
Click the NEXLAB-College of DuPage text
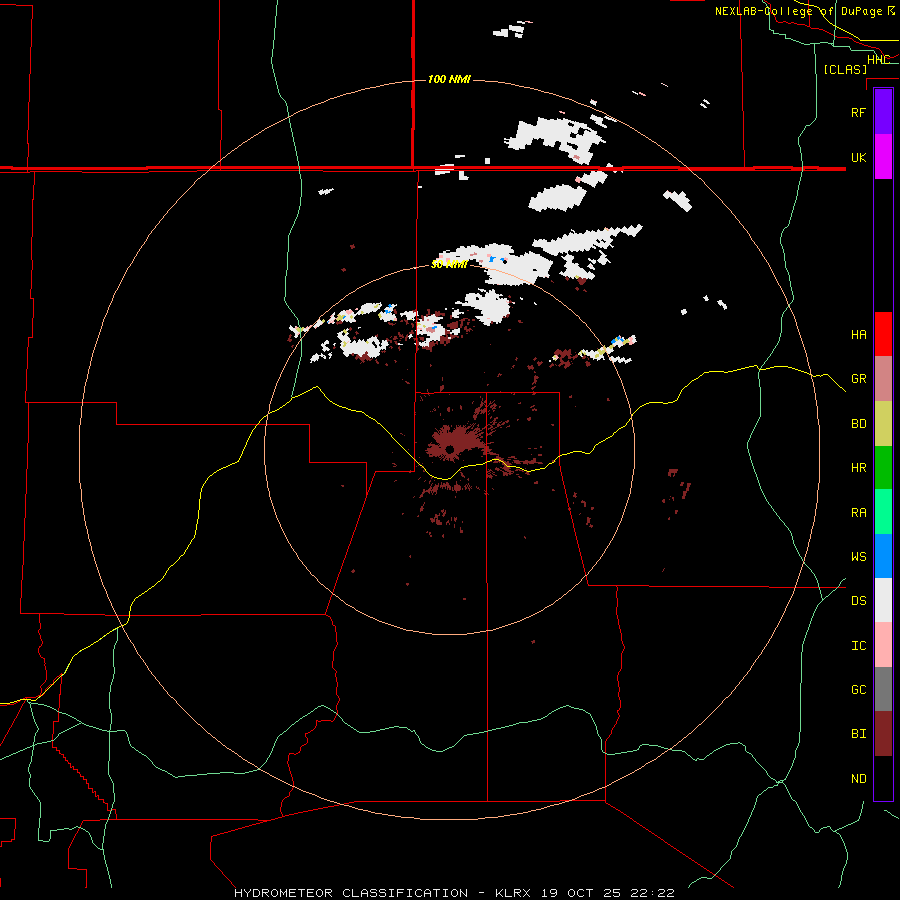798,11
